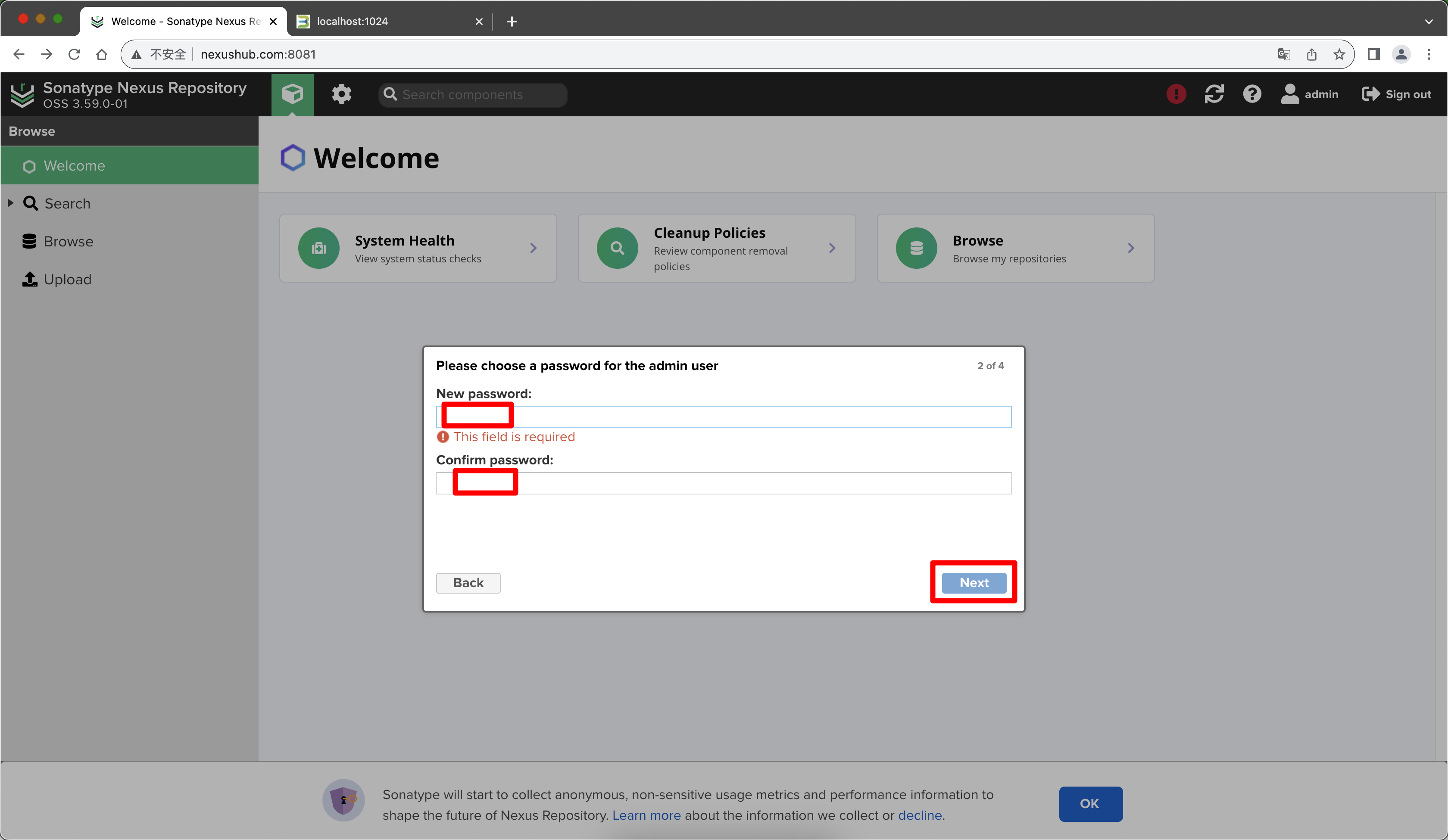Open Browse card chevron

click(1131, 248)
